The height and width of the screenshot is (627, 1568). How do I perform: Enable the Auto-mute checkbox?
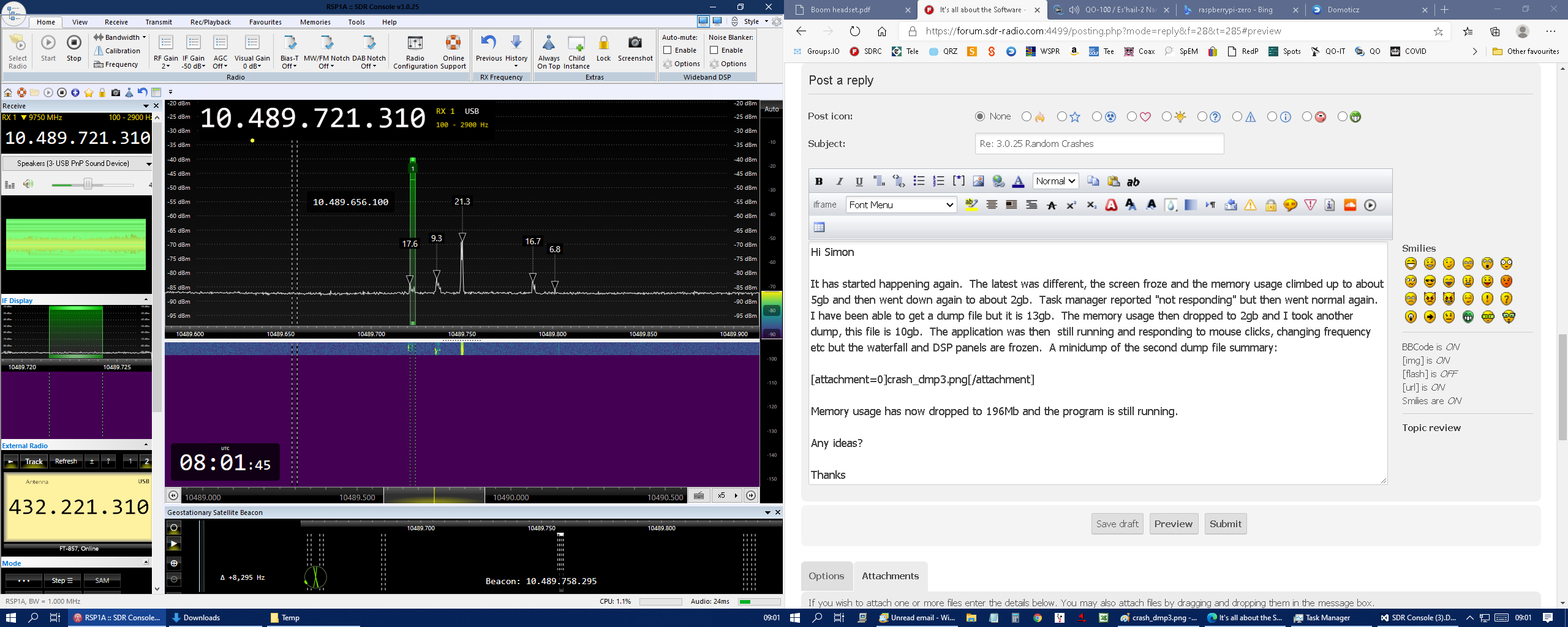point(668,50)
